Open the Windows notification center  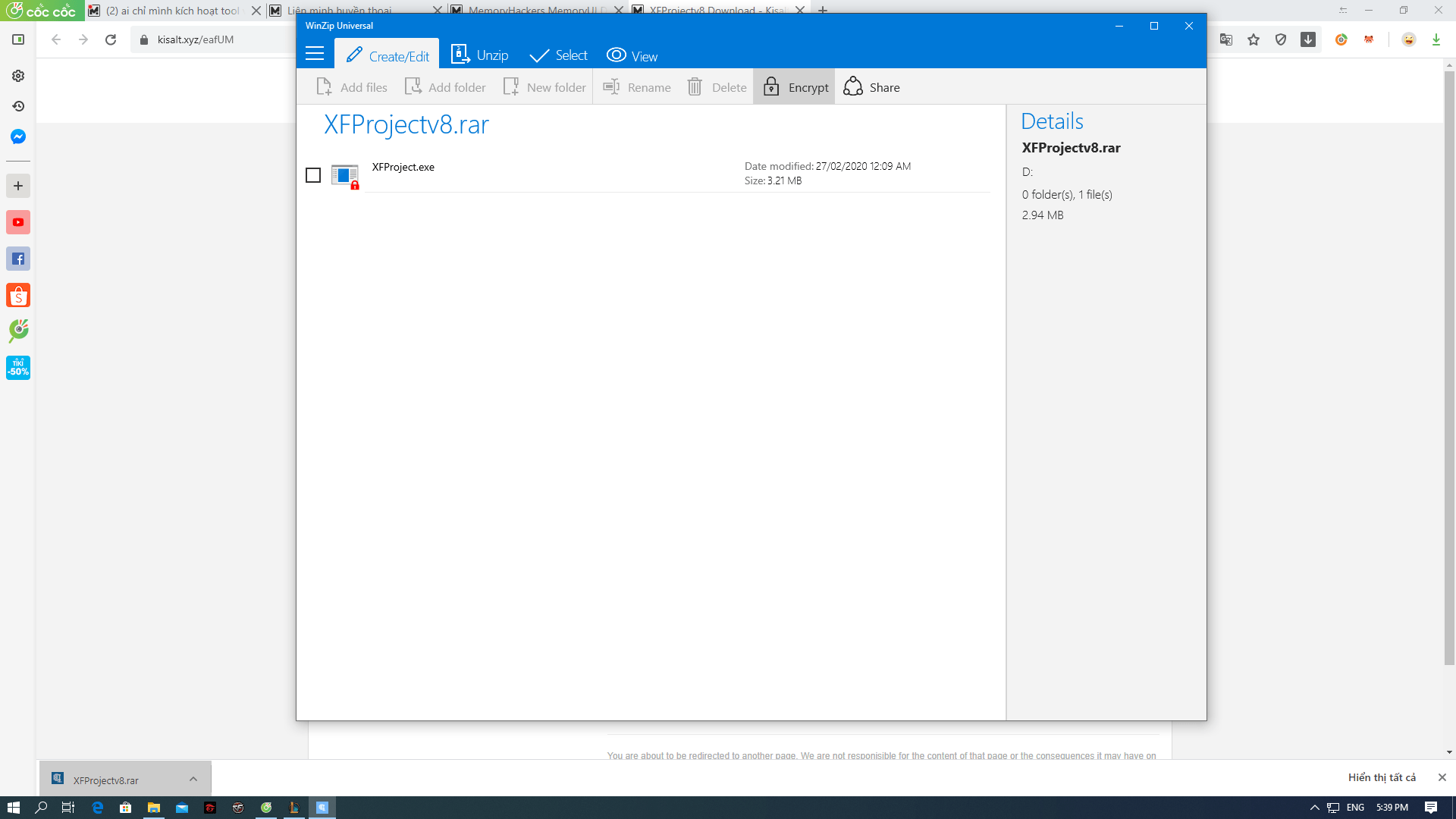pos(1431,808)
